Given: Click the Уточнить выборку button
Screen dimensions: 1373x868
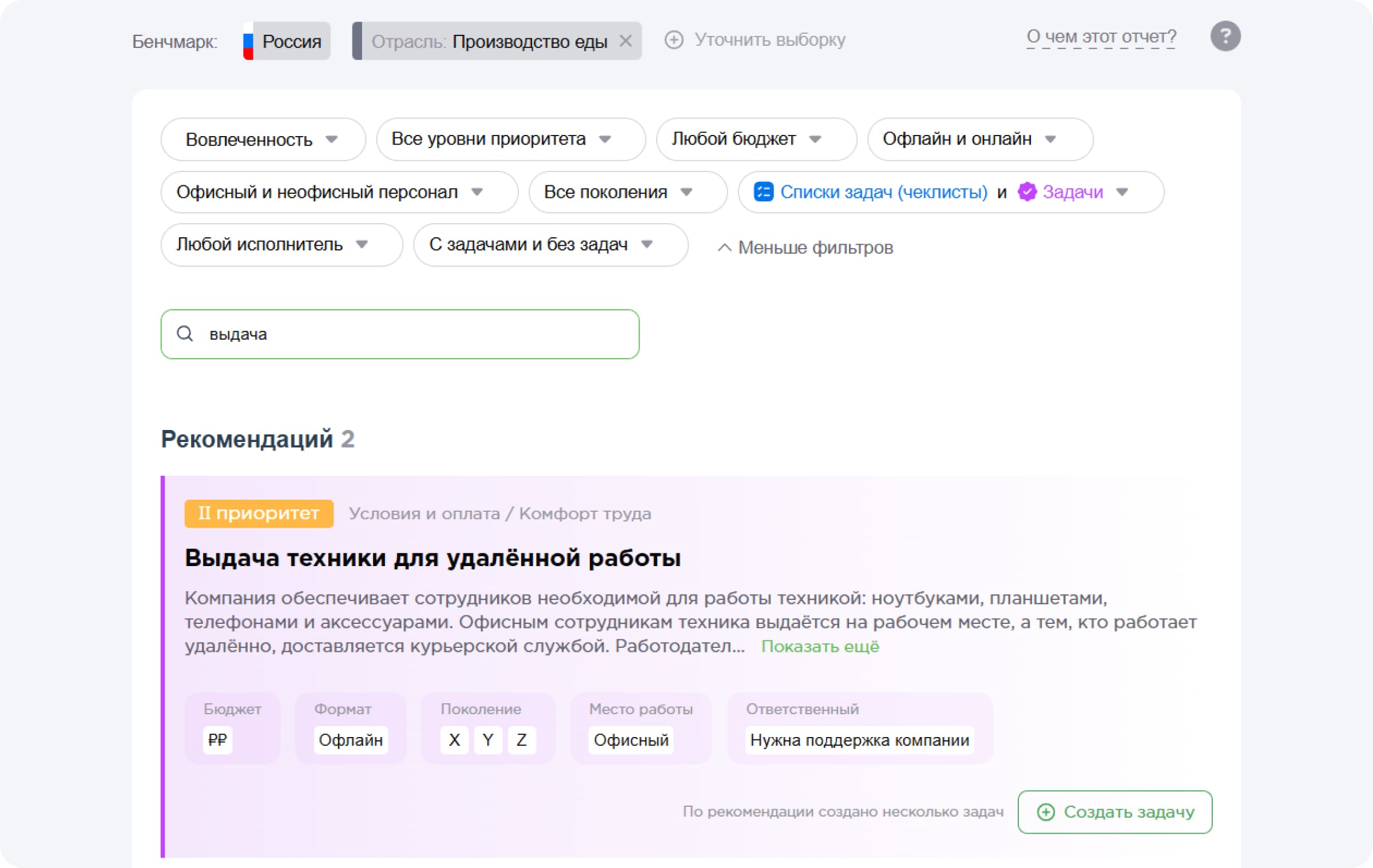Looking at the screenshot, I should (755, 40).
